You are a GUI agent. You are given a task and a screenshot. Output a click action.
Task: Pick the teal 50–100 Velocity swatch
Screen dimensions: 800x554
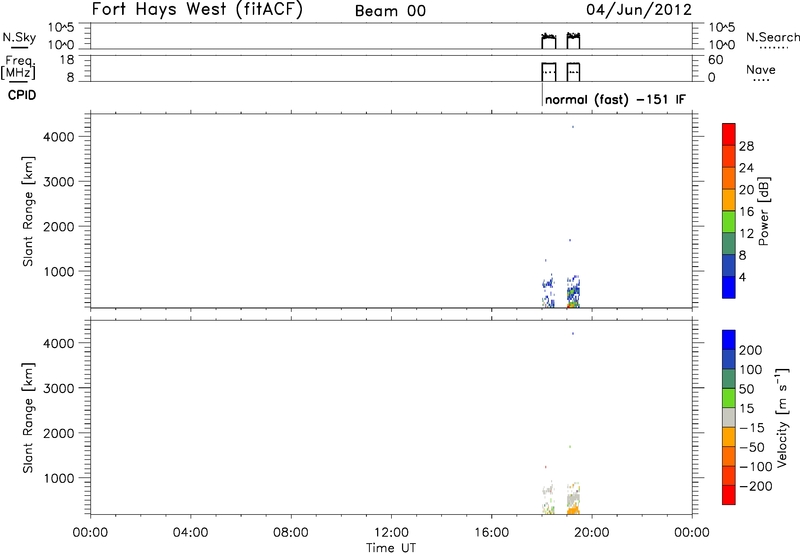[x=729, y=379]
